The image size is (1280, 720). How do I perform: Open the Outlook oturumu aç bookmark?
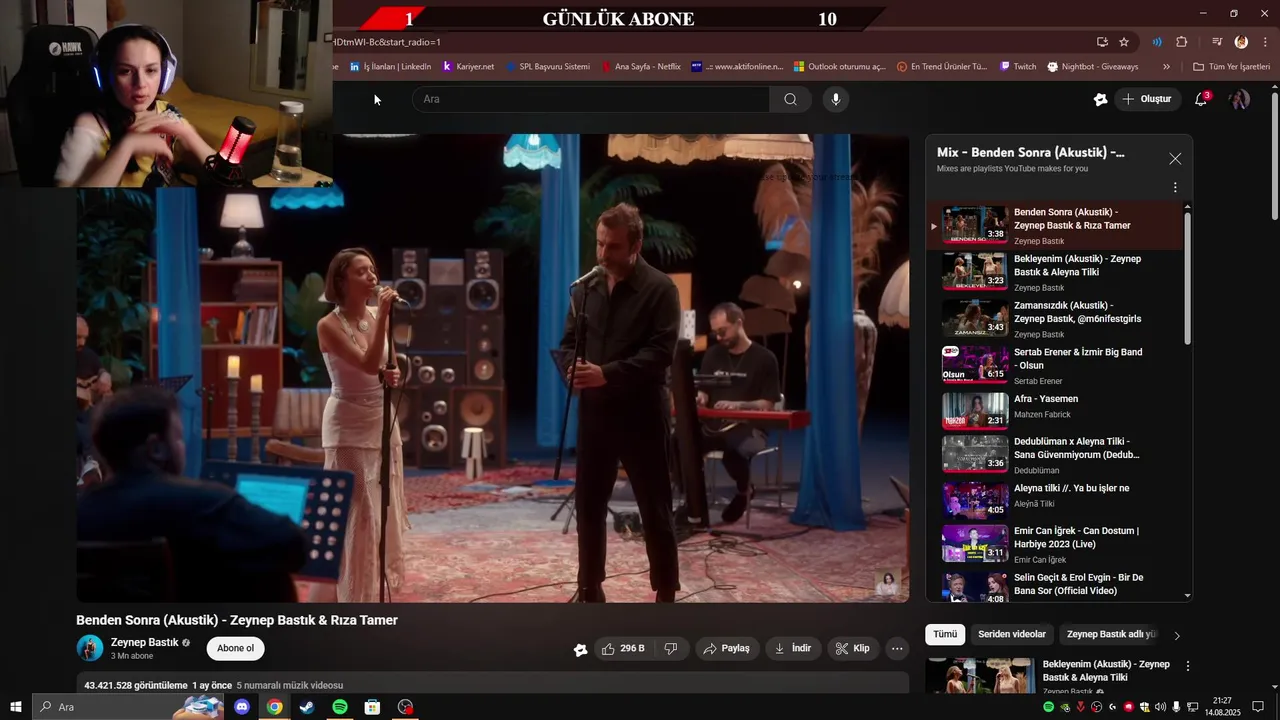coord(840,67)
